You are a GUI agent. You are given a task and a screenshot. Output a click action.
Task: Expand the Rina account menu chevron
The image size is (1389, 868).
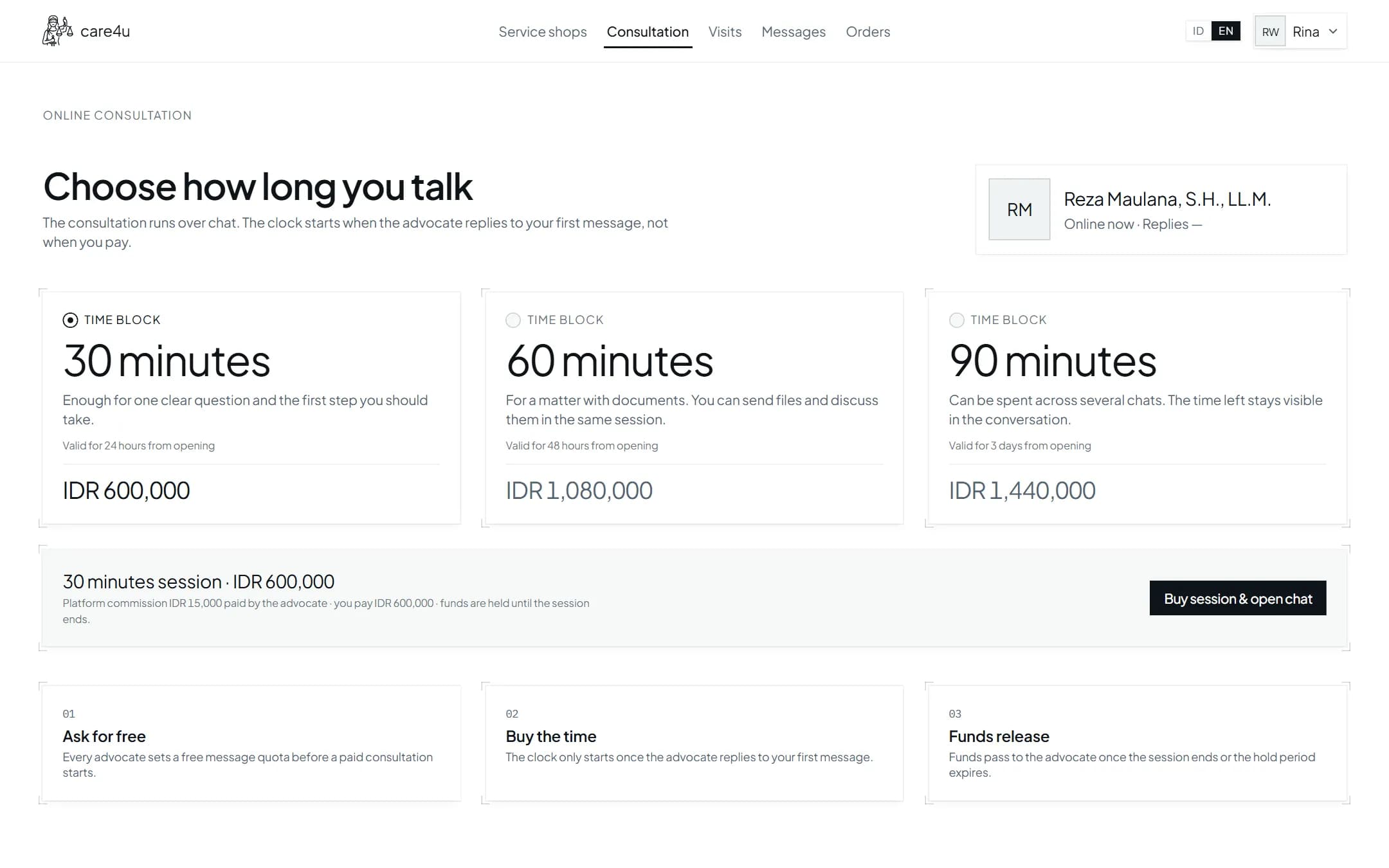[1333, 31]
